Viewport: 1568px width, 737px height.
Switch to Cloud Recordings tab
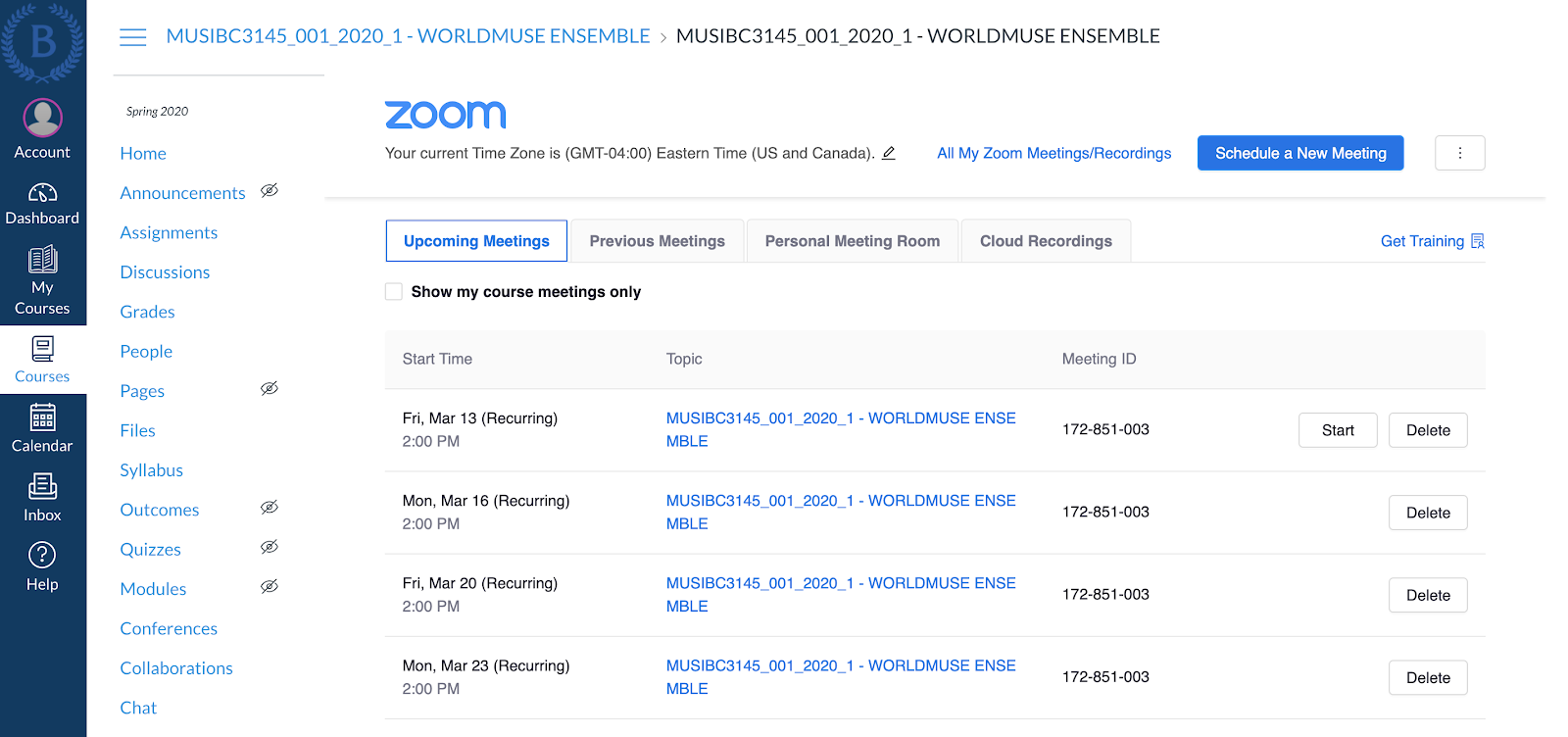[x=1046, y=241]
